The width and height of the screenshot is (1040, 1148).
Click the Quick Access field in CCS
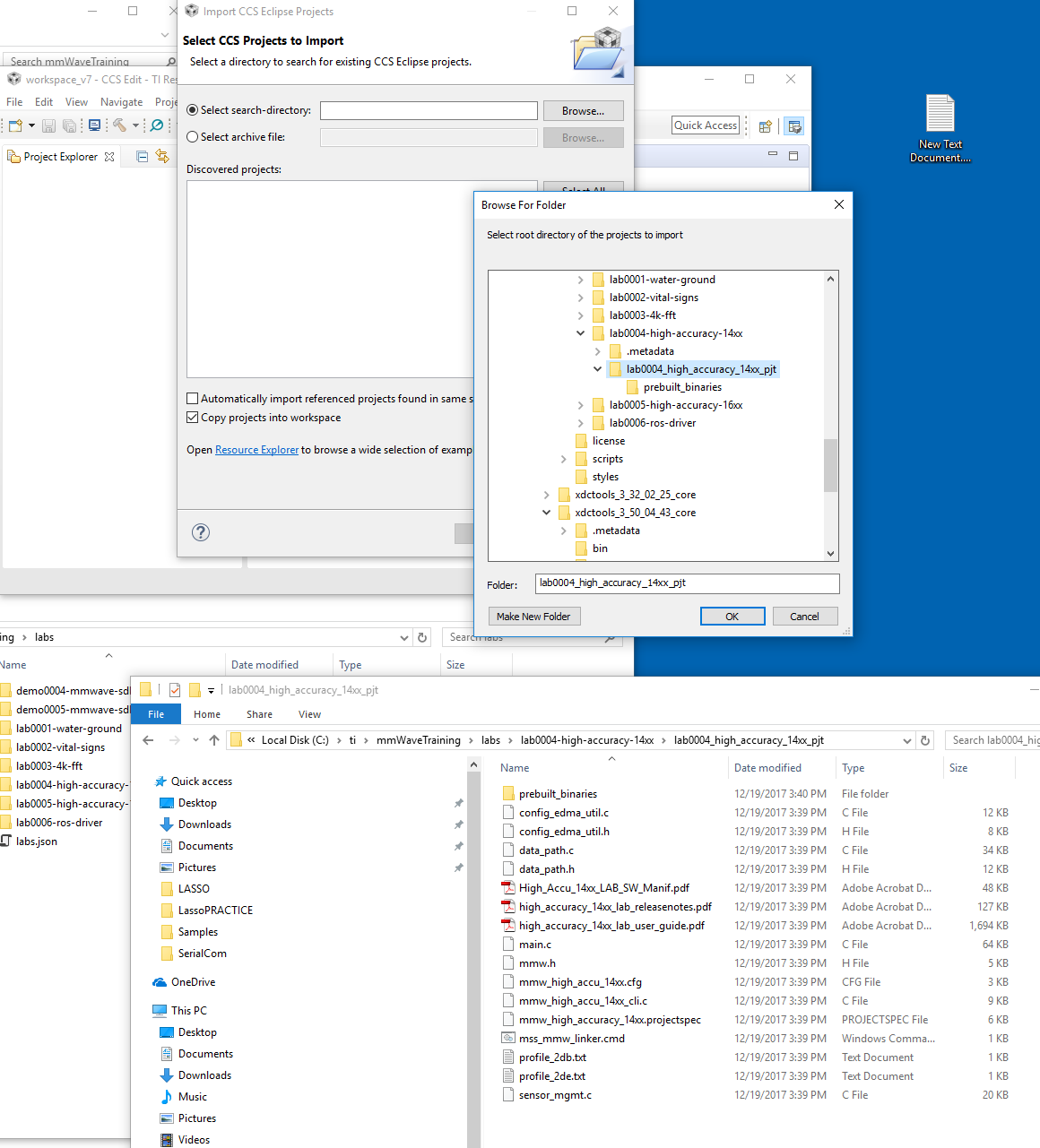pyautogui.click(x=706, y=125)
